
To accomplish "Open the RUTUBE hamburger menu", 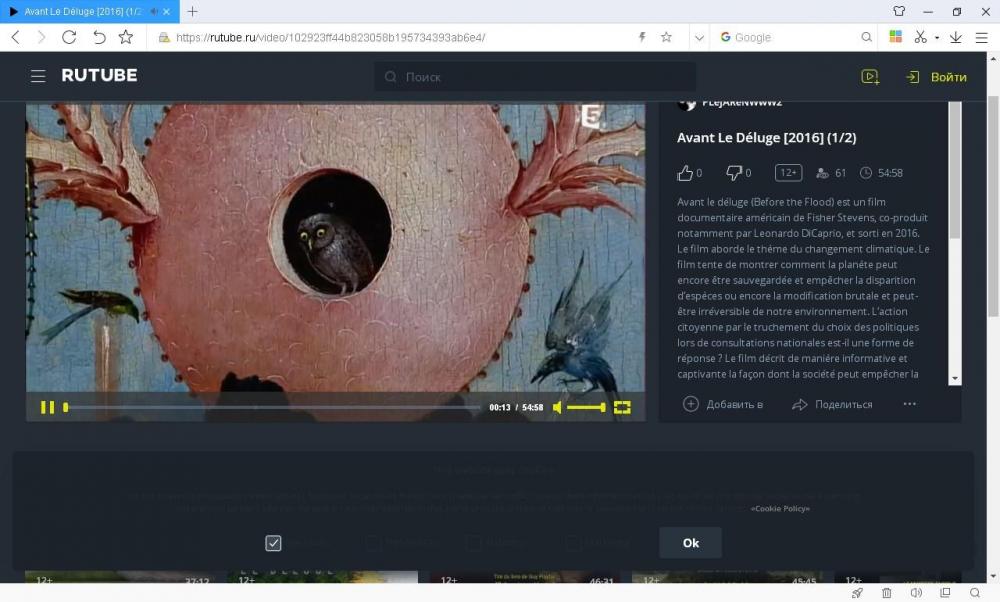I will point(38,76).
